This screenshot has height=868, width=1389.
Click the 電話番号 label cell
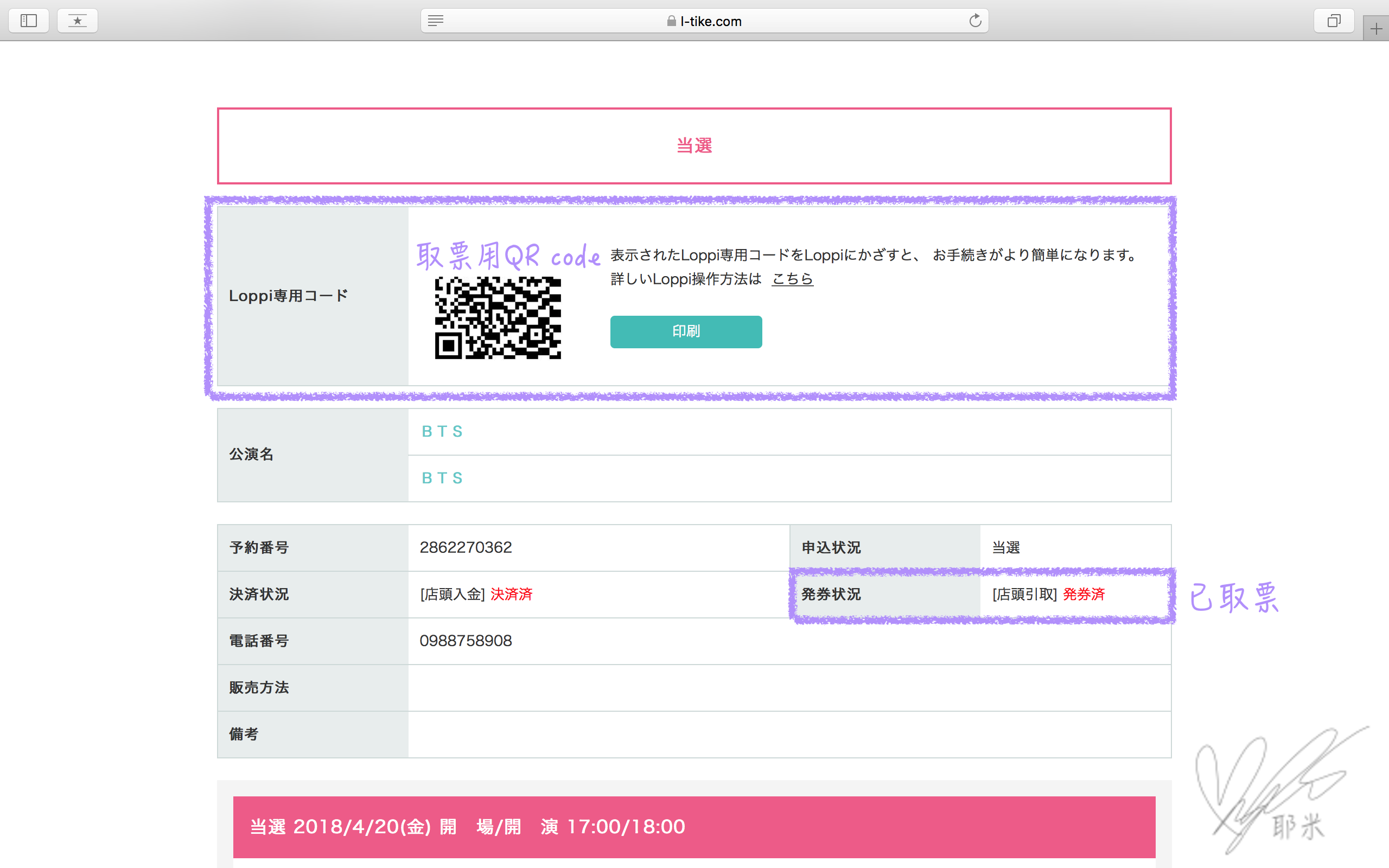[313, 641]
